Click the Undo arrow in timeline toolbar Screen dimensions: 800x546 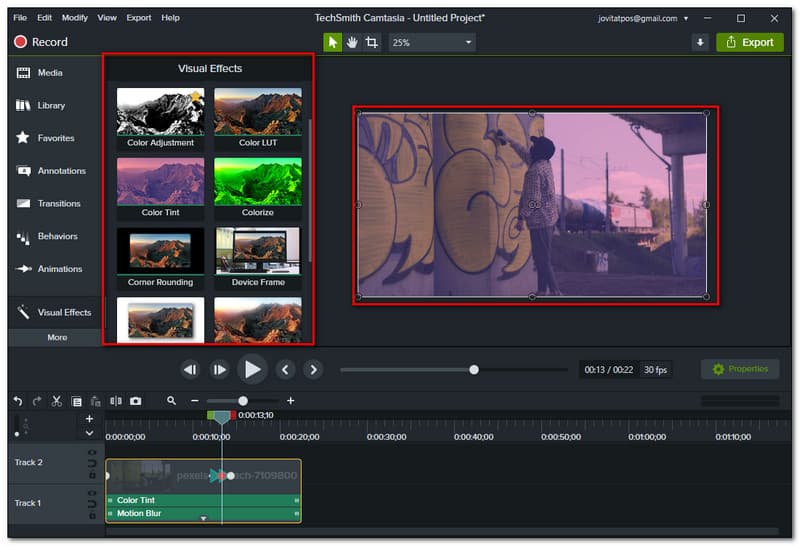tap(18, 401)
